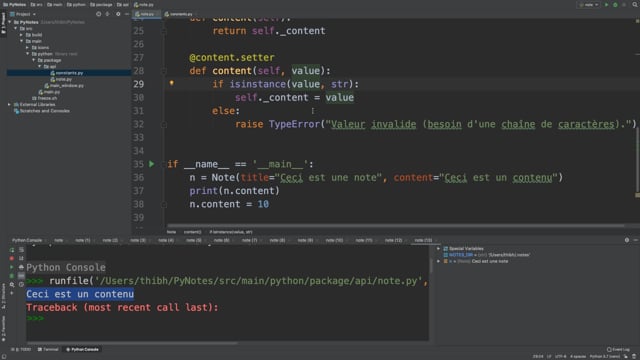This screenshot has width=640, height=360.
Task: Click PyNotes in the navigation breadcrumb
Action: click(15, 5)
